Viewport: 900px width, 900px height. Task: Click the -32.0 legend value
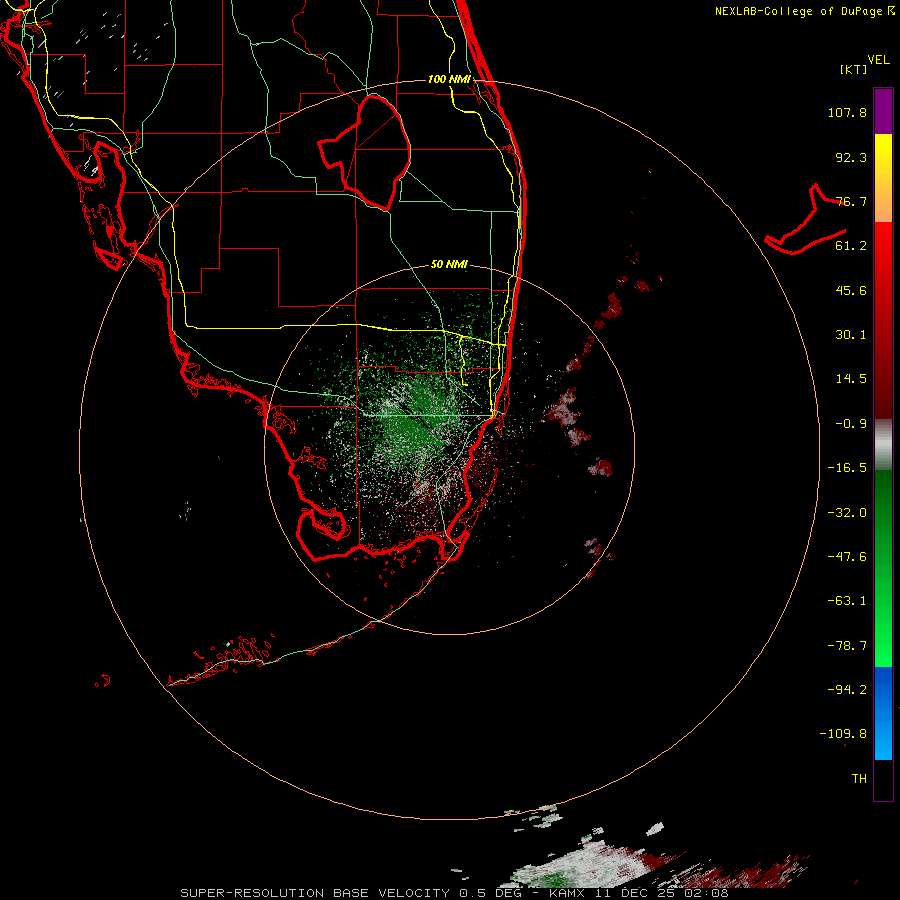click(x=847, y=513)
